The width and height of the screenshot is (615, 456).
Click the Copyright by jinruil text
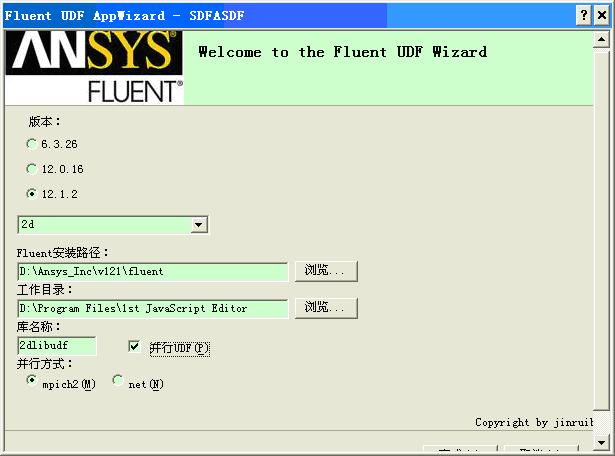tap(534, 422)
